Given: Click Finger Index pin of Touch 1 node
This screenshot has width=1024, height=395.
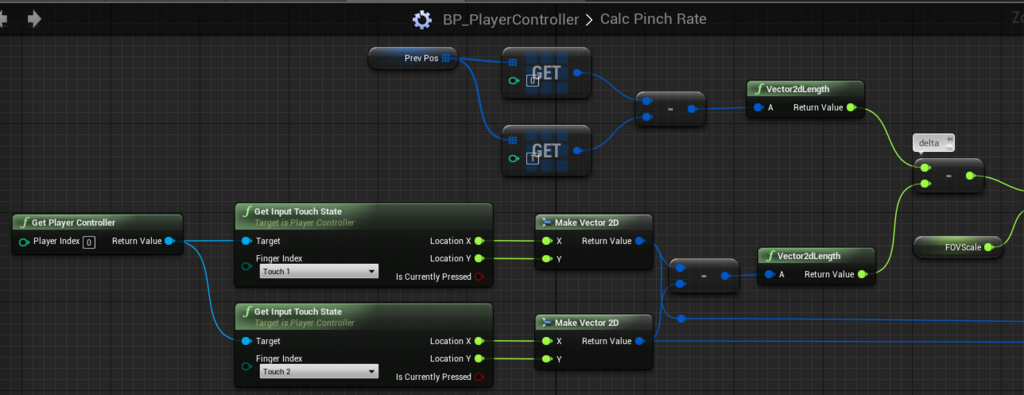Looking at the screenshot, I should (247, 266).
